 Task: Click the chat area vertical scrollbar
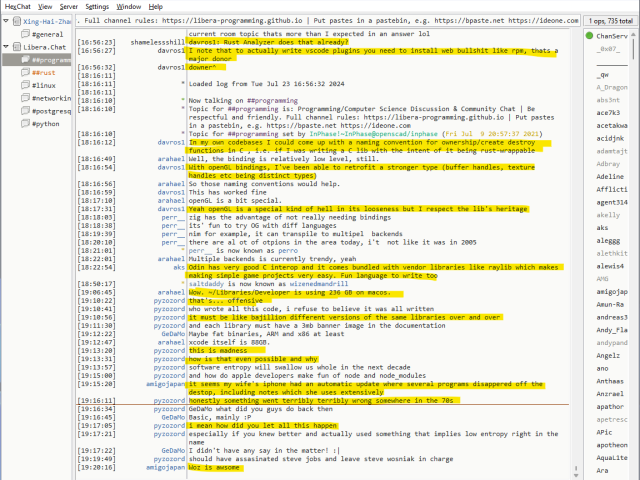pyautogui.click(x=574, y=250)
